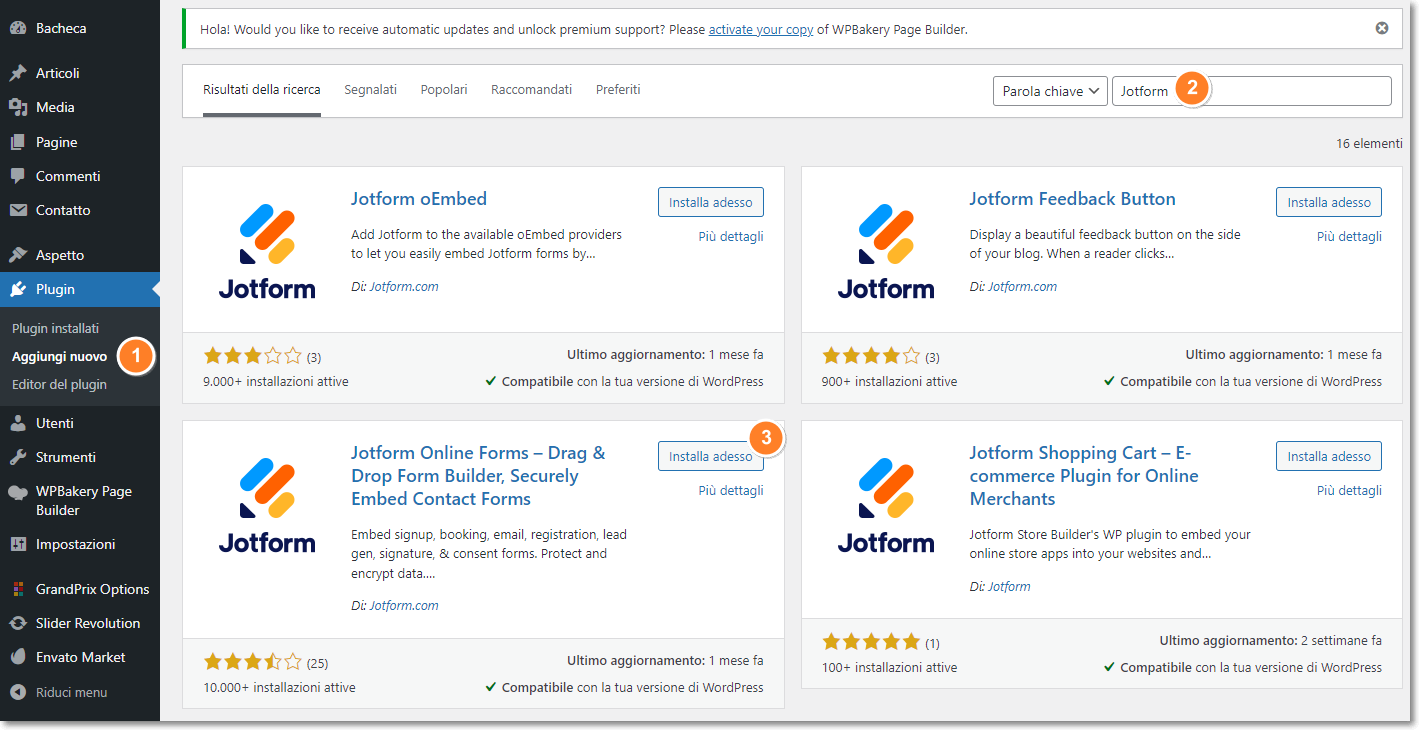
Task: Switch to the Risultati della ricerca tab
Action: [262, 90]
